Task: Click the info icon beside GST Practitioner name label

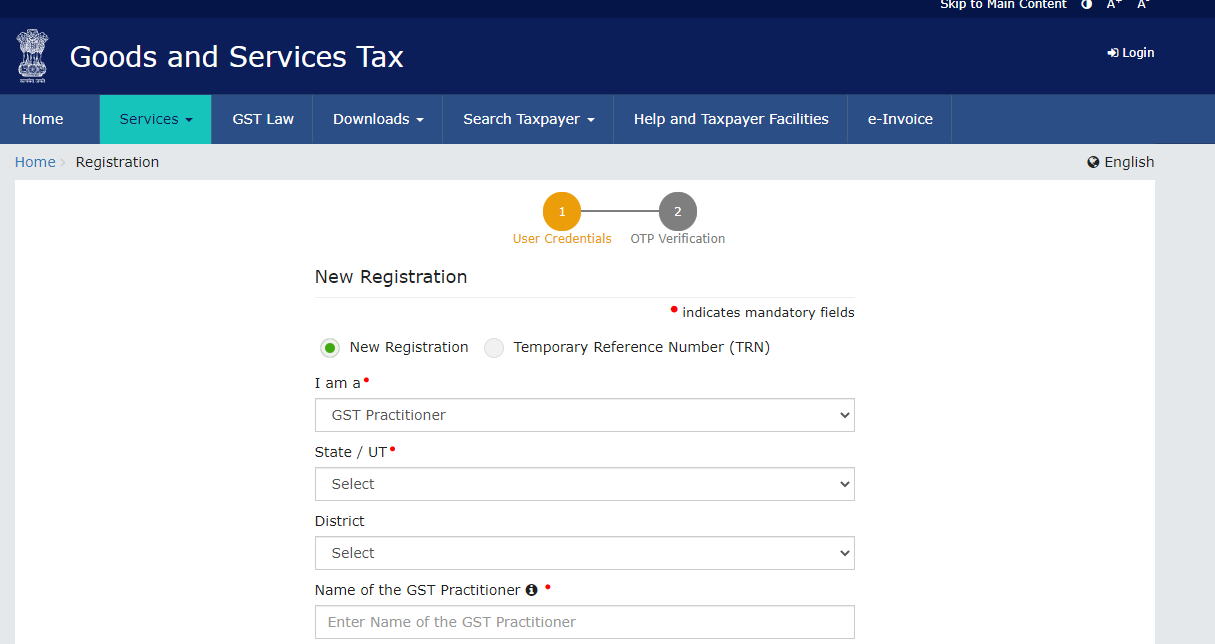Action: 531,589
